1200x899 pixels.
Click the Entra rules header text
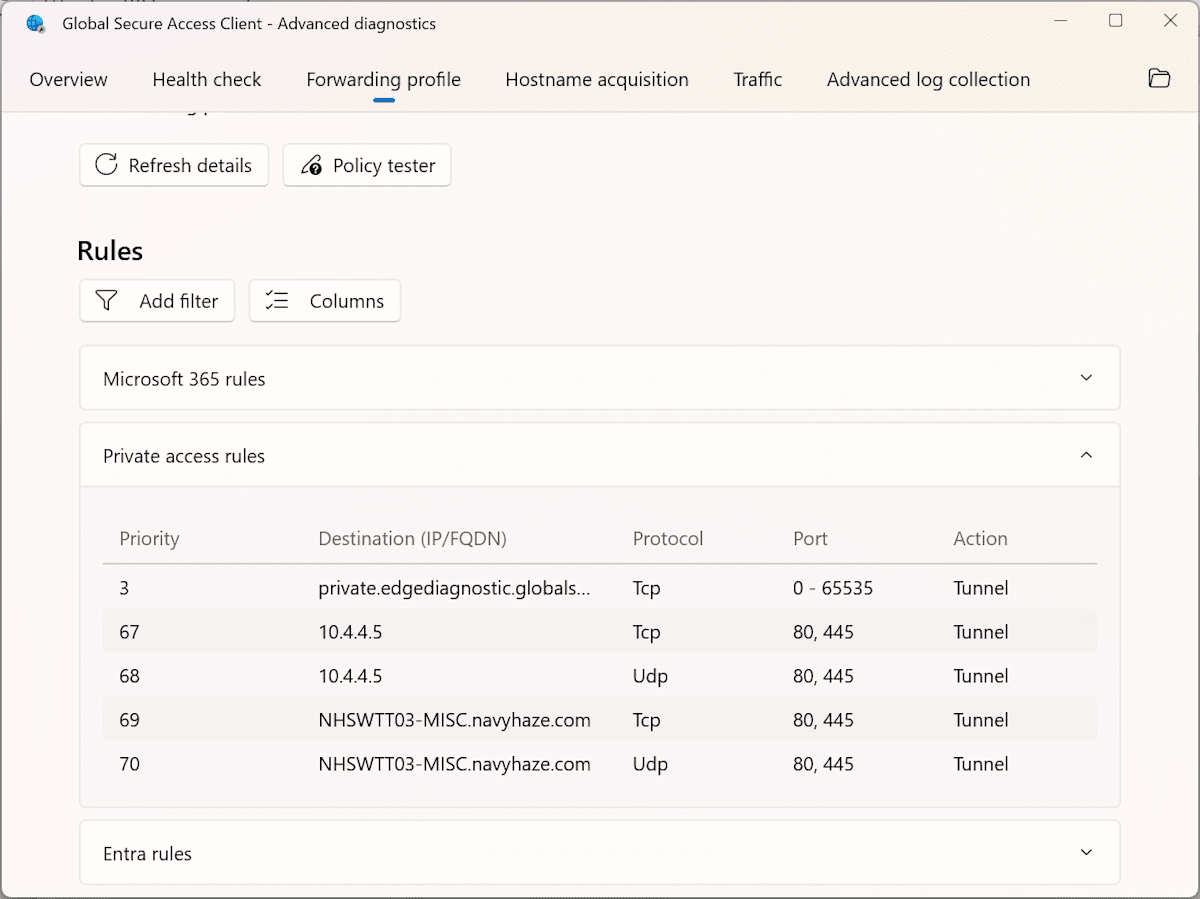tap(147, 854)
